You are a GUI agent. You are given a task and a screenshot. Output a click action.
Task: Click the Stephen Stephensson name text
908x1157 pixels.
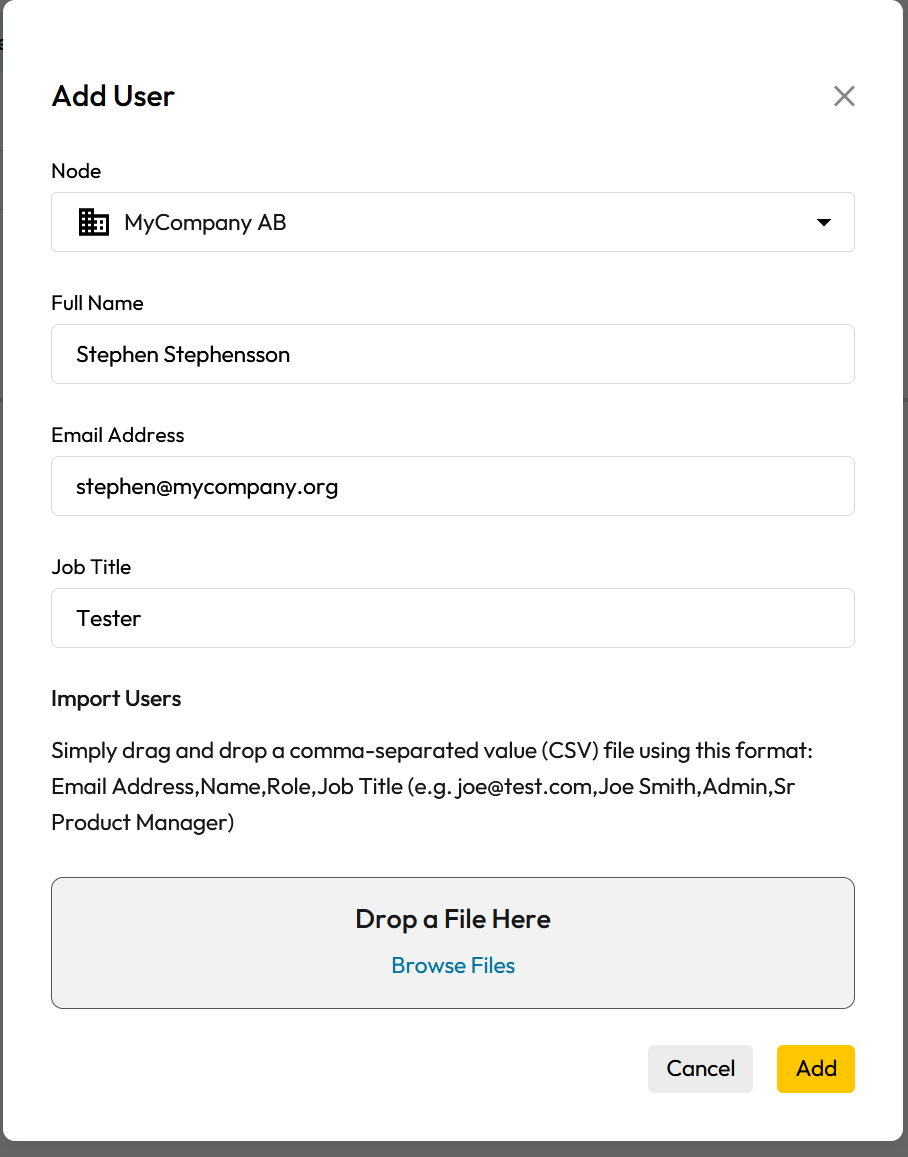[183, 354]
